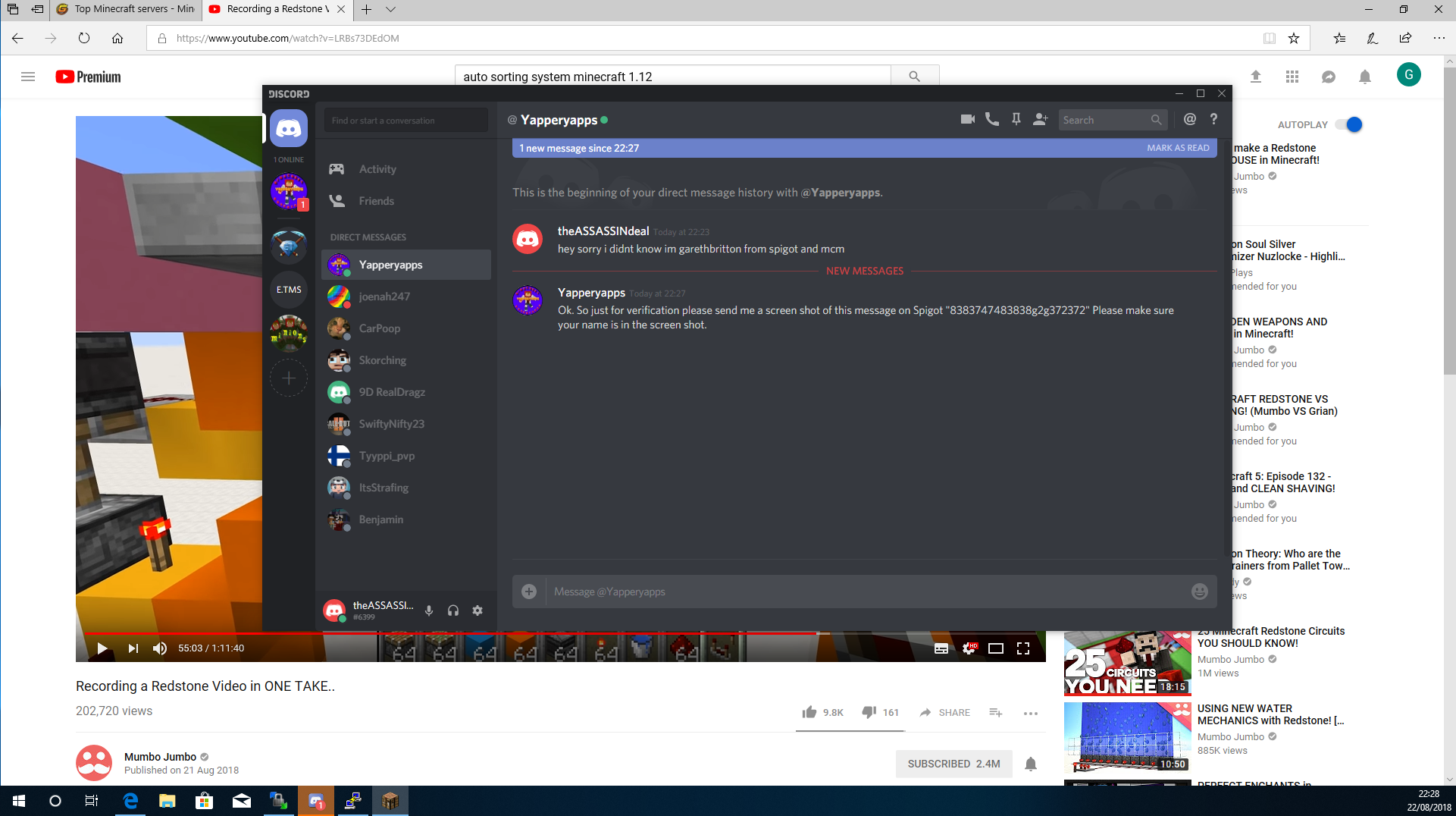Open pinned messages in Discord
The image size is (1456, 816).
(x=1016, y=119)
